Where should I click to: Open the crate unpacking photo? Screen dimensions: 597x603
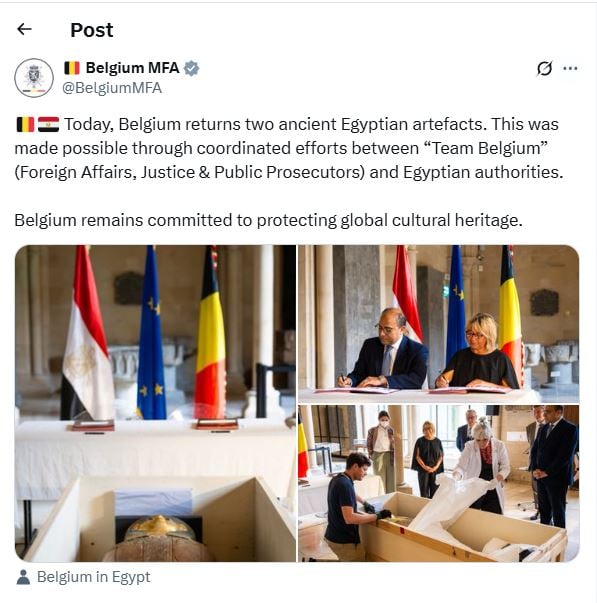439,483
